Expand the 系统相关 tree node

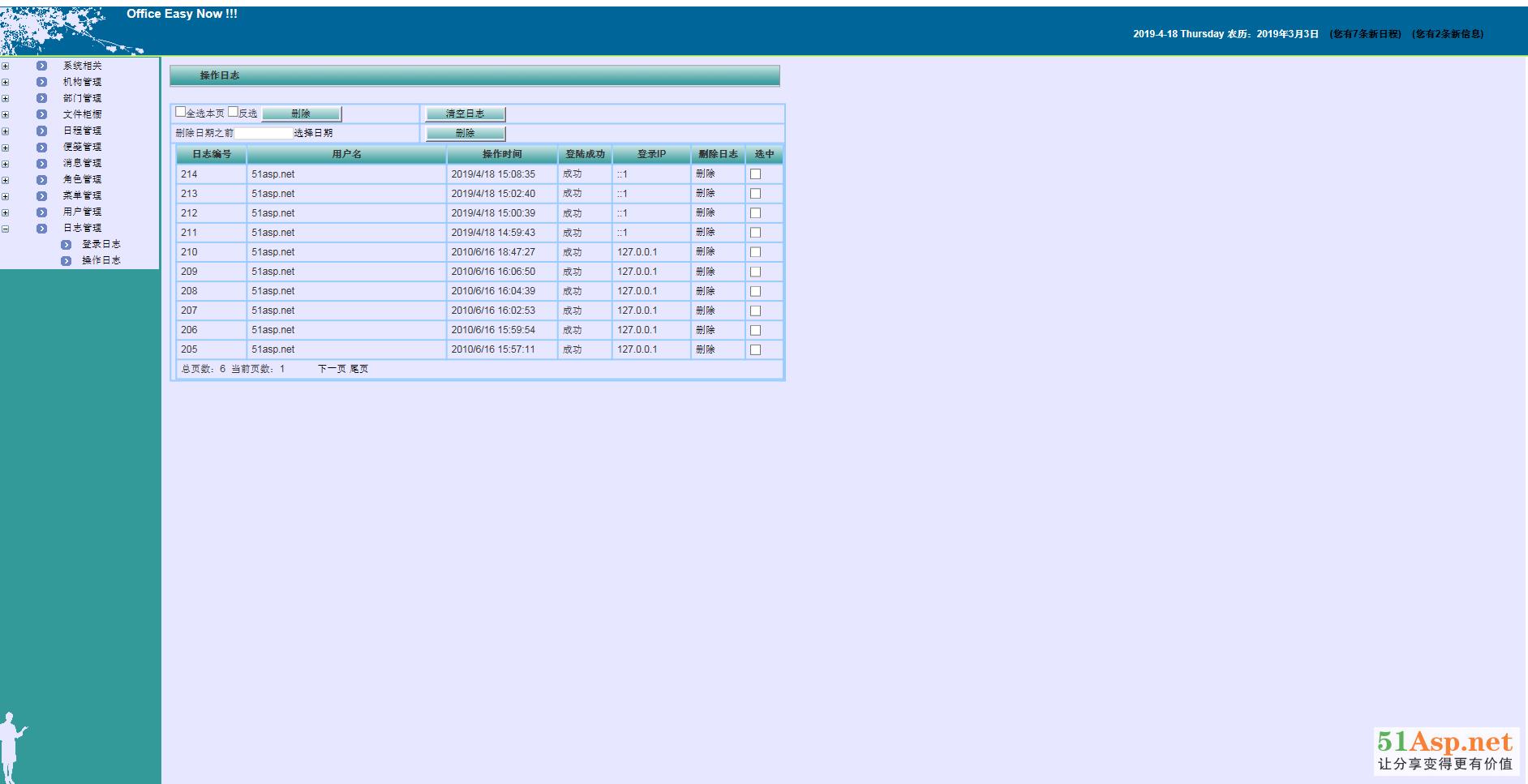(x=5, y=66)
